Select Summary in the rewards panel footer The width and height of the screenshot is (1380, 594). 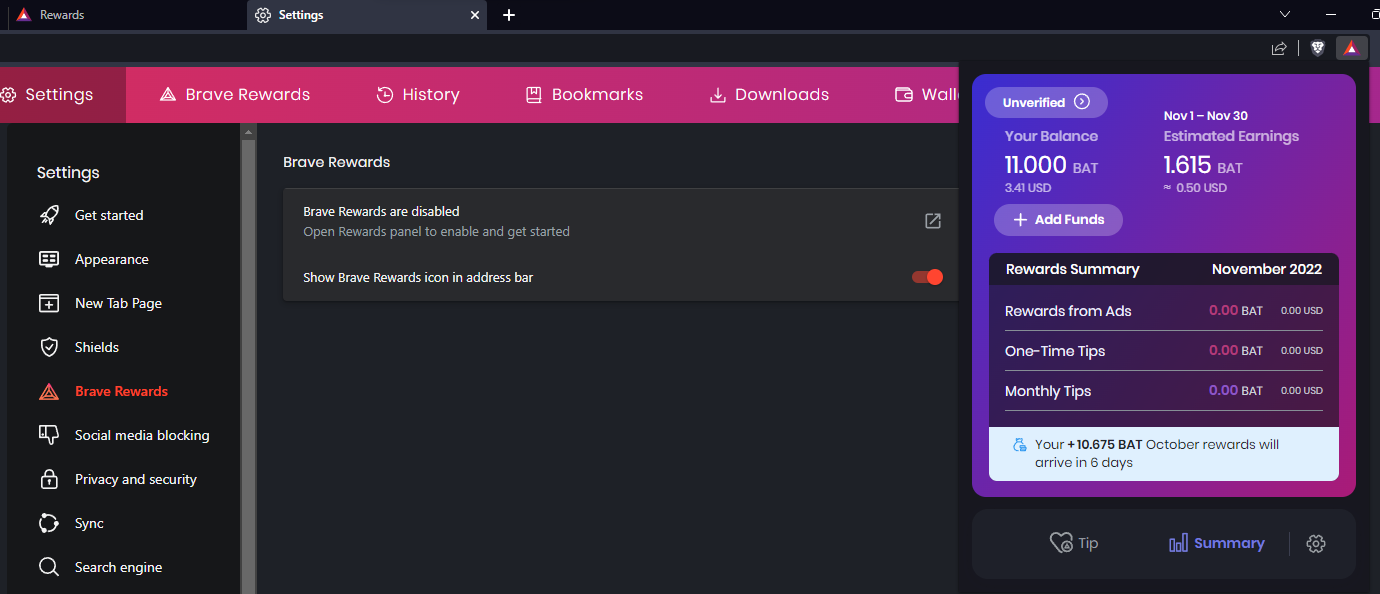click(1217, 543)
